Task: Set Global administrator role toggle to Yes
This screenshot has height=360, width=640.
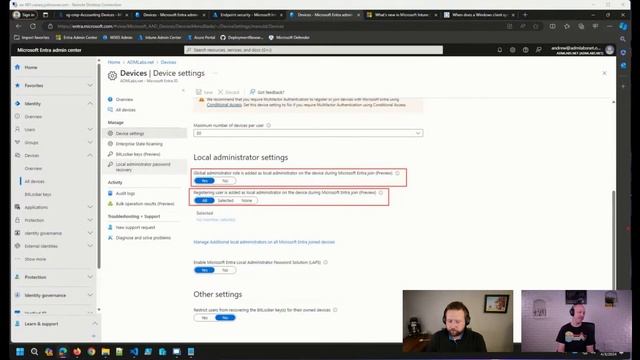Action: click(x=204, y=181)
